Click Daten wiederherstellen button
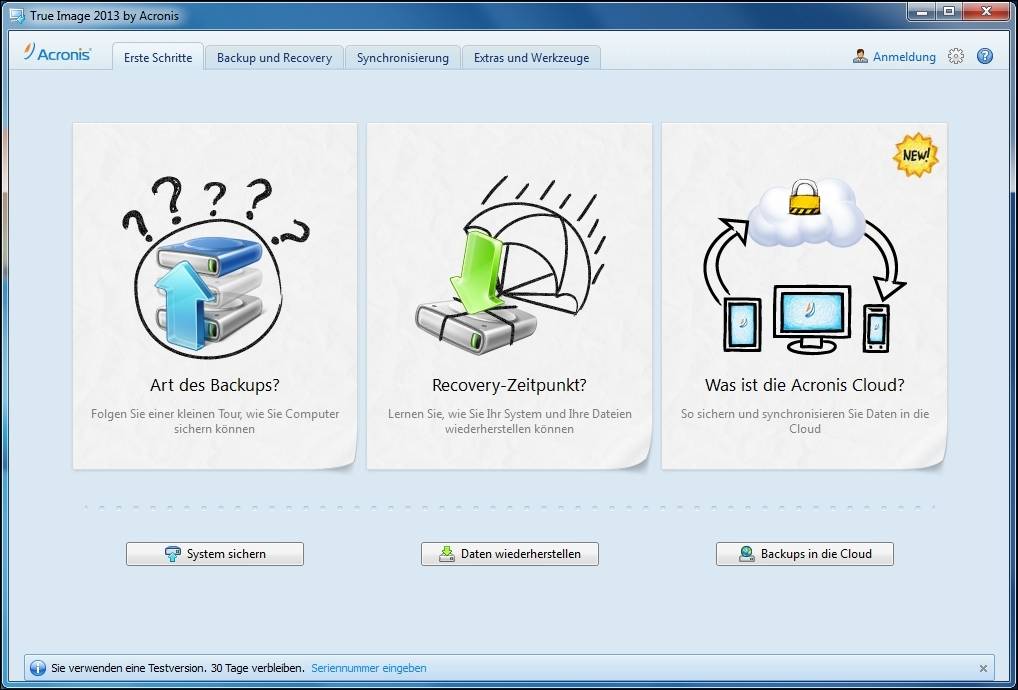This screenshot has width=1018, height=690. pyautogui.click(x=510, y=554)
